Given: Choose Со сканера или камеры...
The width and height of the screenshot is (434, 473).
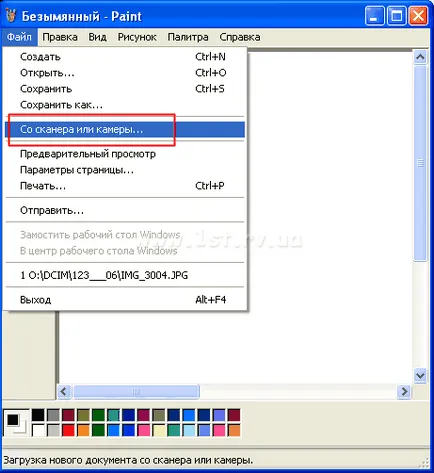Looking at the screenshot, I should click(x=125, y=129).
